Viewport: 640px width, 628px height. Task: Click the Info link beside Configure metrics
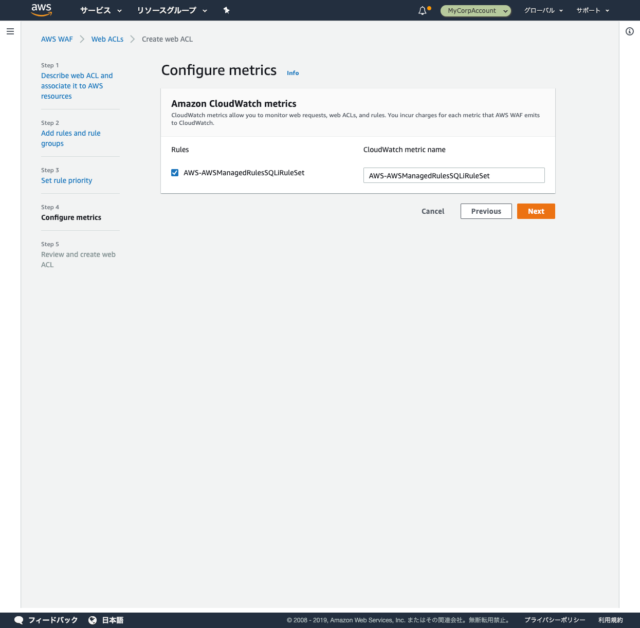tap(293, 73)
